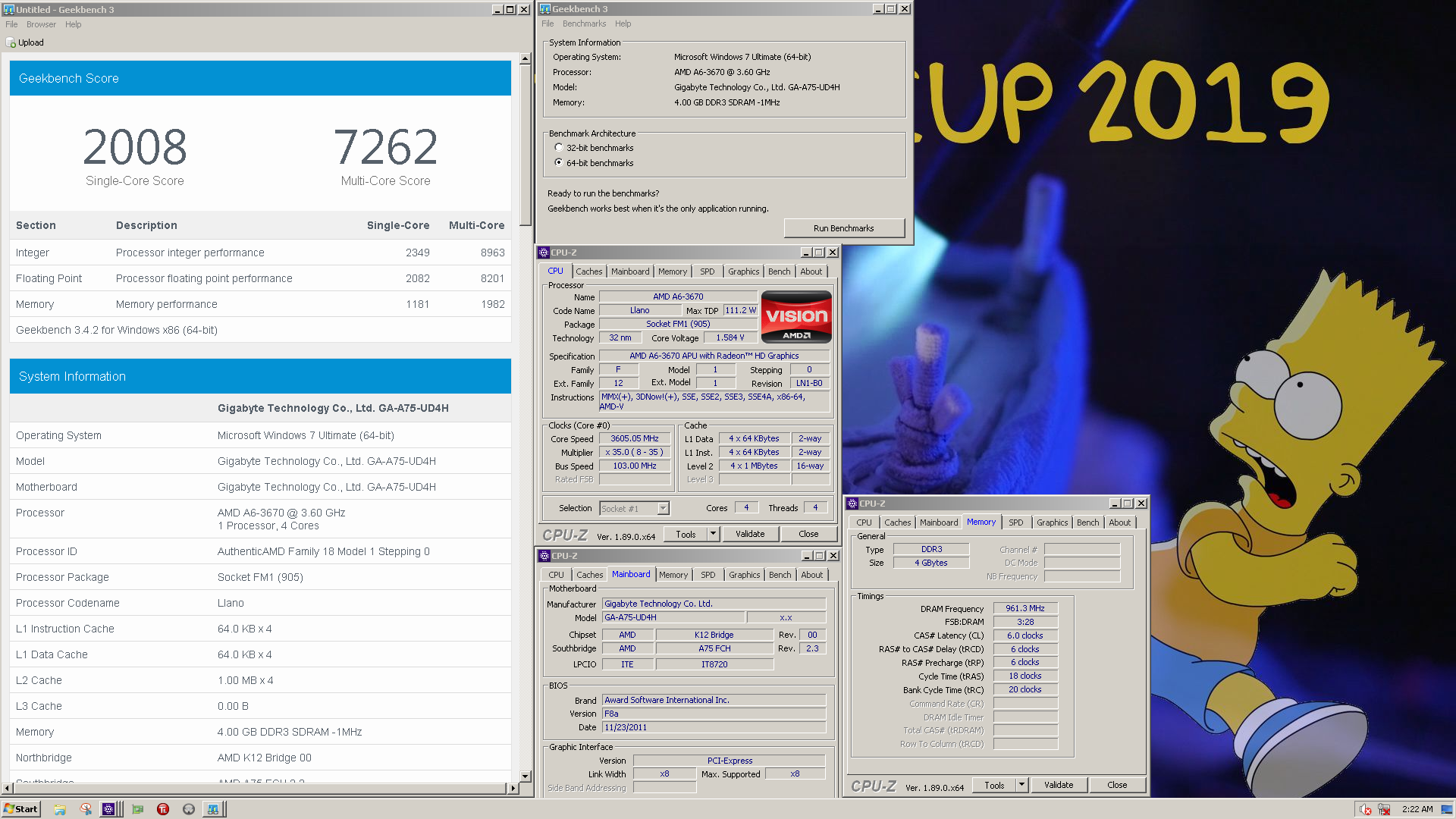Image resolution: width=1456 pixels, height=819 pixels.
Task: Click the Geekbench 3 launcher window title icon
Action: coord(545,9)
